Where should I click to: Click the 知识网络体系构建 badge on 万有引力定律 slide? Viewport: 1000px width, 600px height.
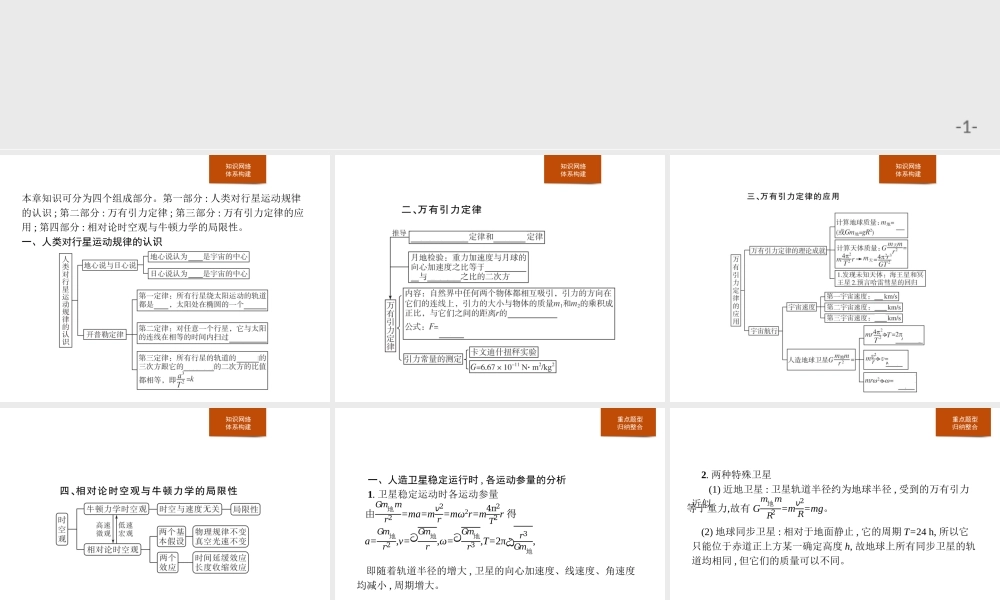point(573,169)
